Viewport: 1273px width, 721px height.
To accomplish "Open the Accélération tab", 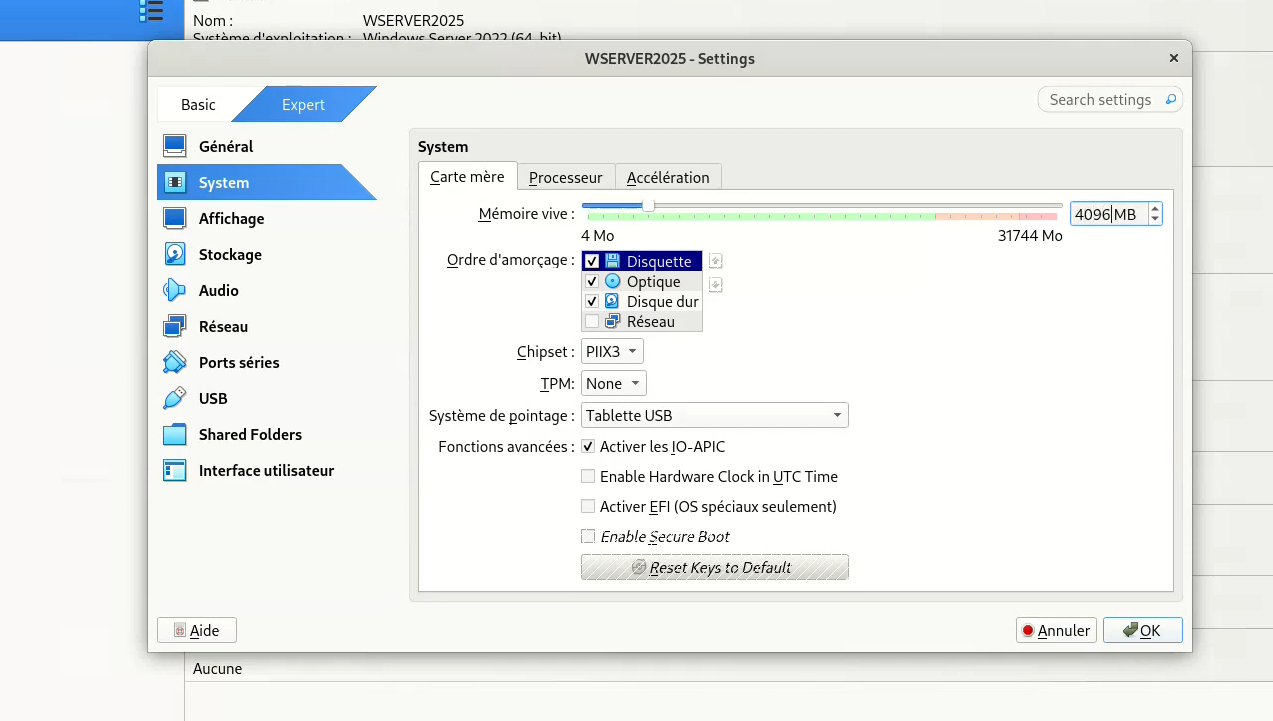I will tap(667, 177).
